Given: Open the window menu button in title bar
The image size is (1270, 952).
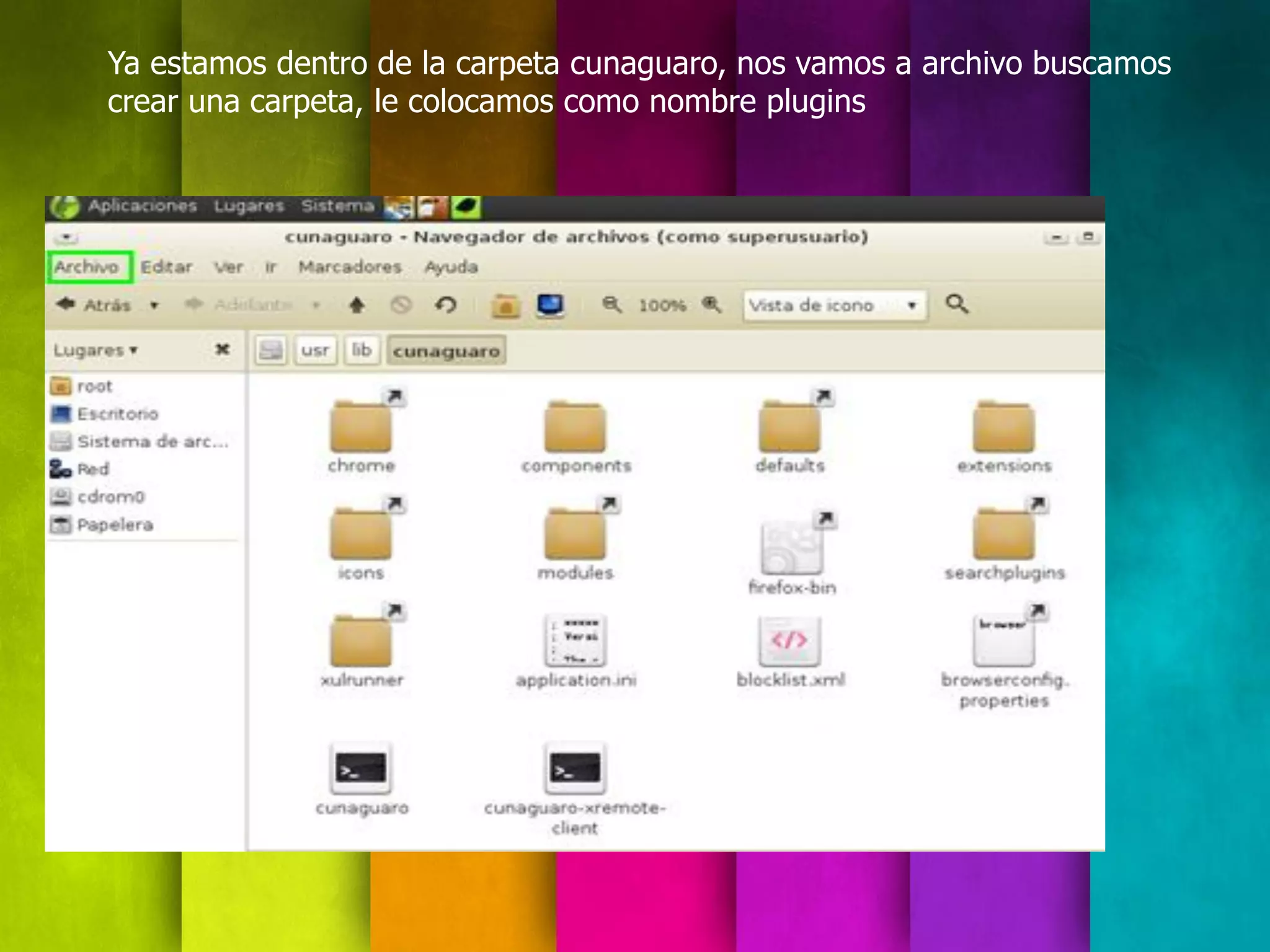Looking at the screenshot, I should pos(66,237).
